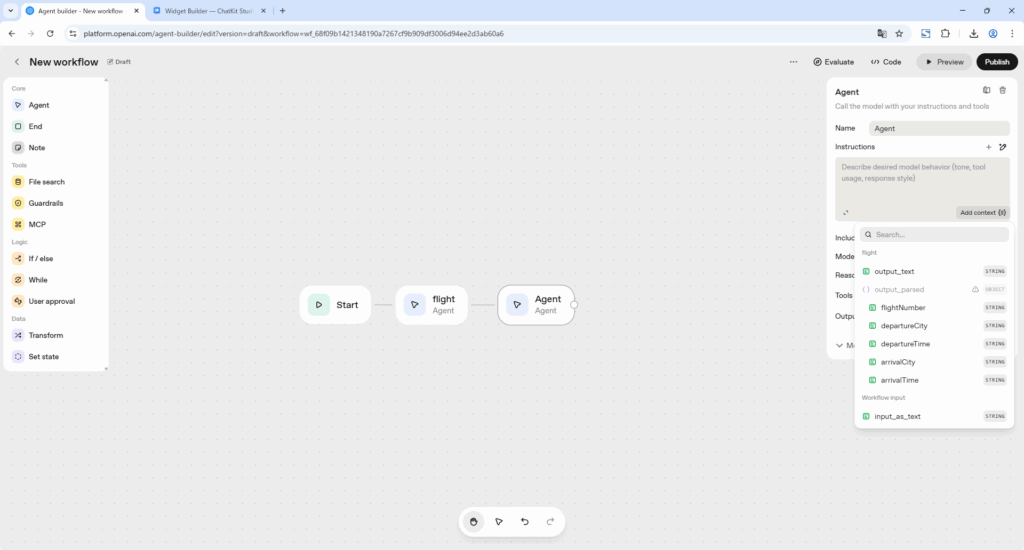Switch to the Widget Builder browser tab
The image size is (1024, 550).
click(208, 10)
